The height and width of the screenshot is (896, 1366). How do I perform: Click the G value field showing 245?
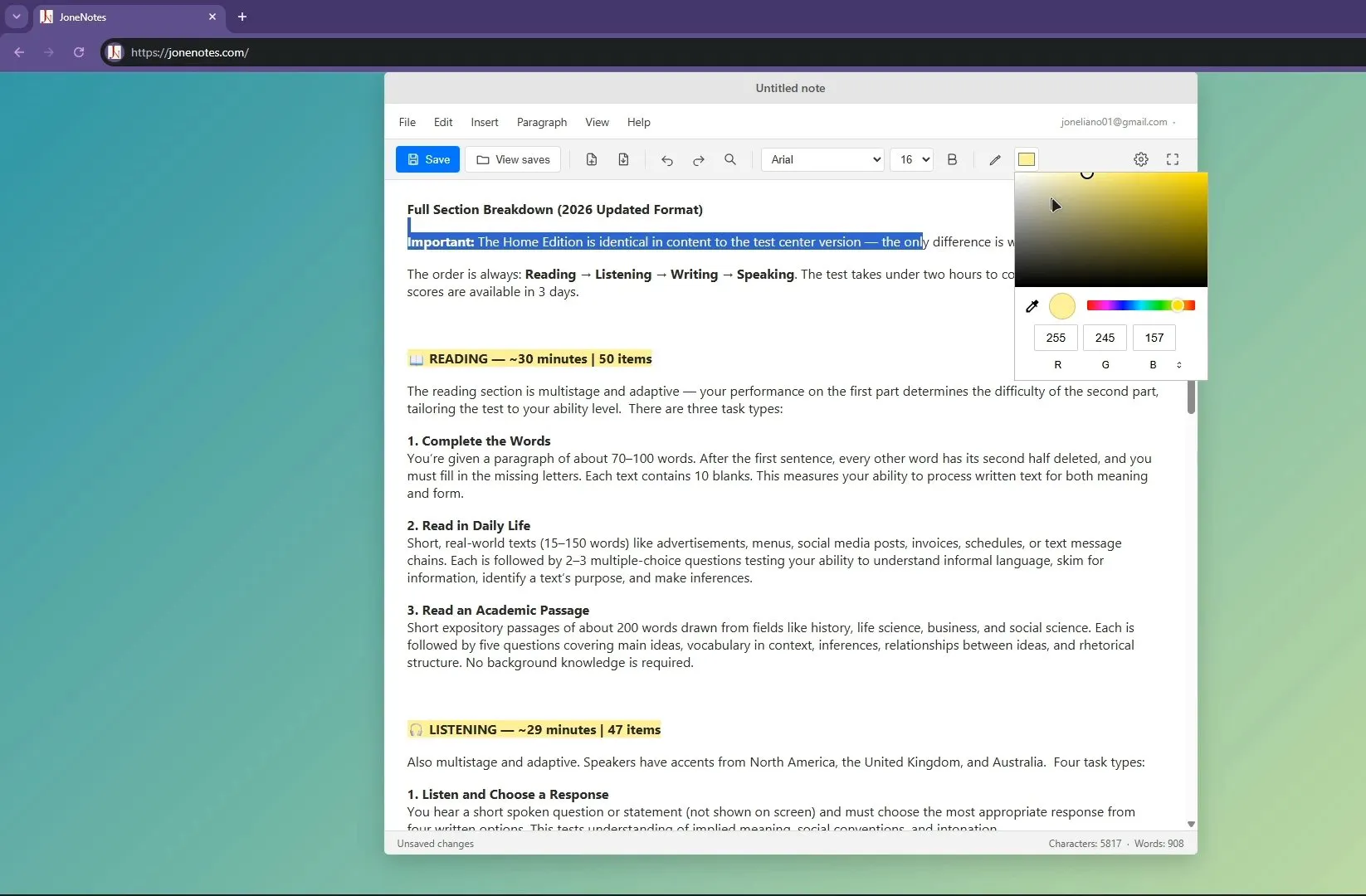1105,338
